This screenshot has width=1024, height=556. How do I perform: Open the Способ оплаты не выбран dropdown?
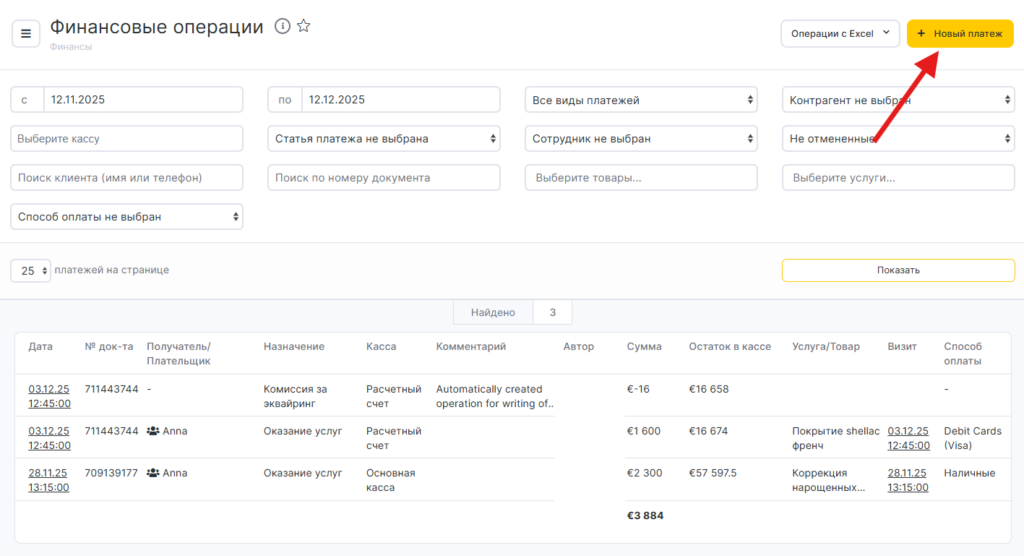tap(127, 216)
